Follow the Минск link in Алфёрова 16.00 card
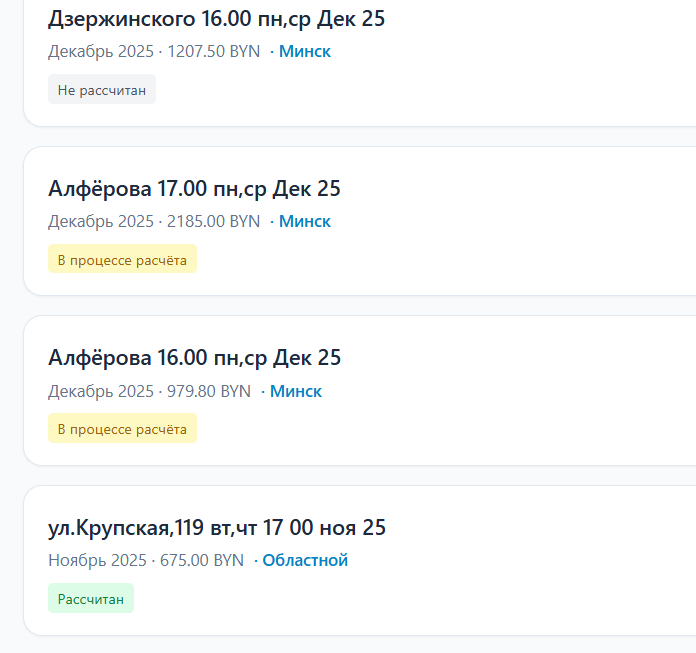This screenshot has width=696, height=653. click(x=295, y=391)
